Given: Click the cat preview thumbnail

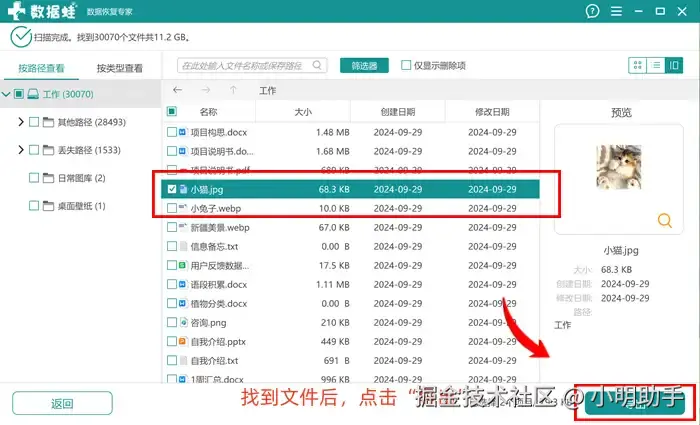Looking at the screenshot, I should 619,167.
